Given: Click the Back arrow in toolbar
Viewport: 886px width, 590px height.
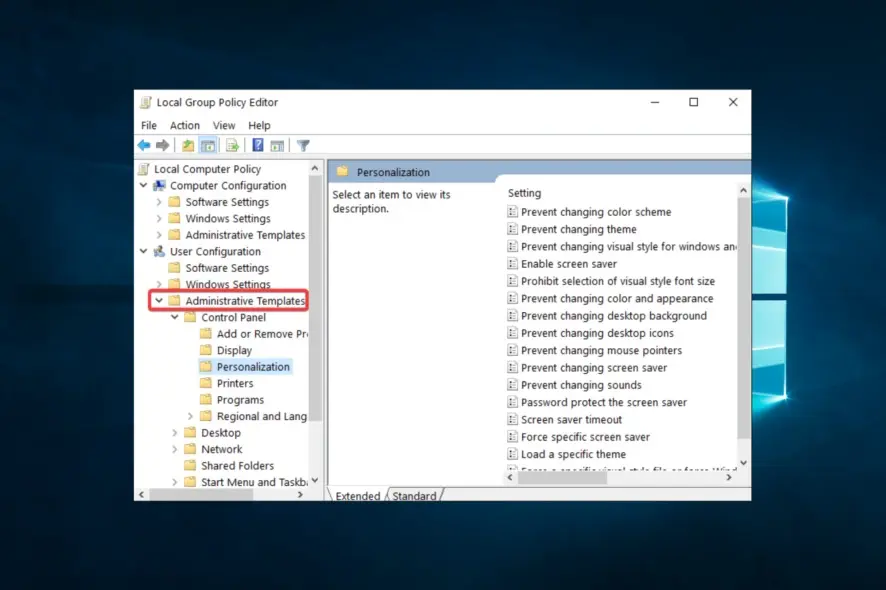Looking at the screenshot, I should point(144,146).
